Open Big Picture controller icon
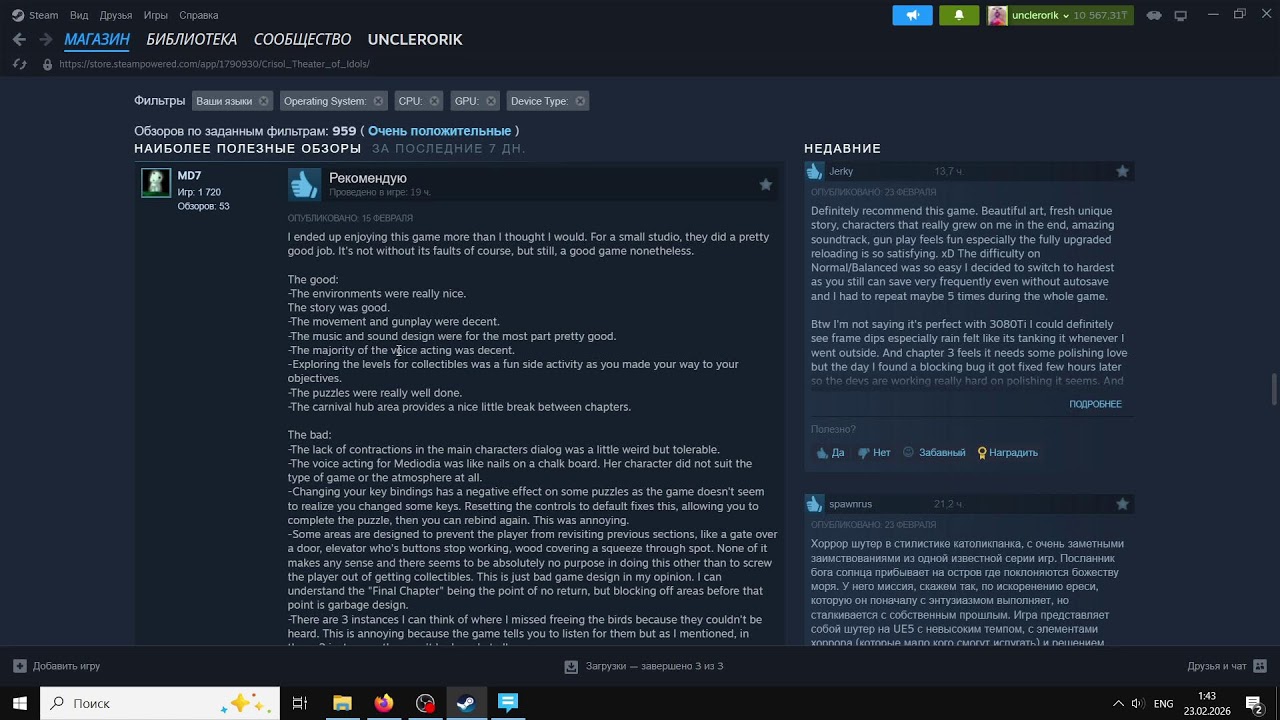Screen dimensions: 1280x720 click(x=1154, y=15)
